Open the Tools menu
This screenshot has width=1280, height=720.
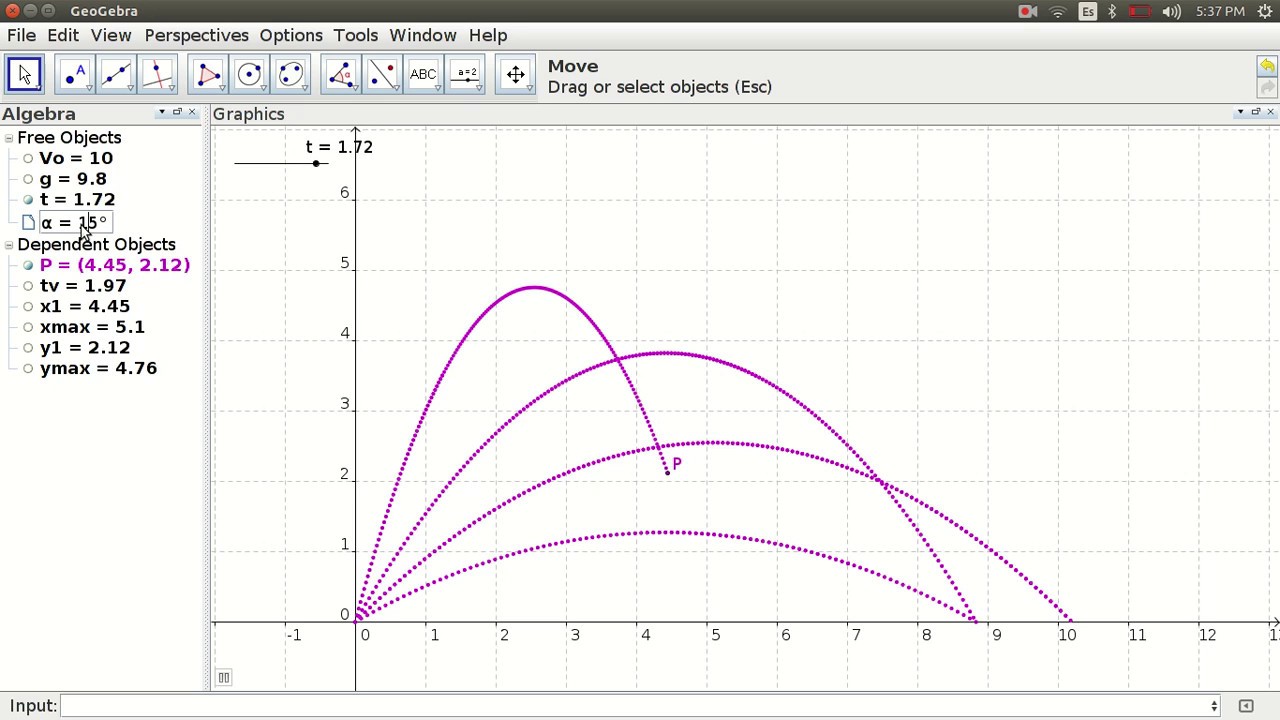pos(356,35)
